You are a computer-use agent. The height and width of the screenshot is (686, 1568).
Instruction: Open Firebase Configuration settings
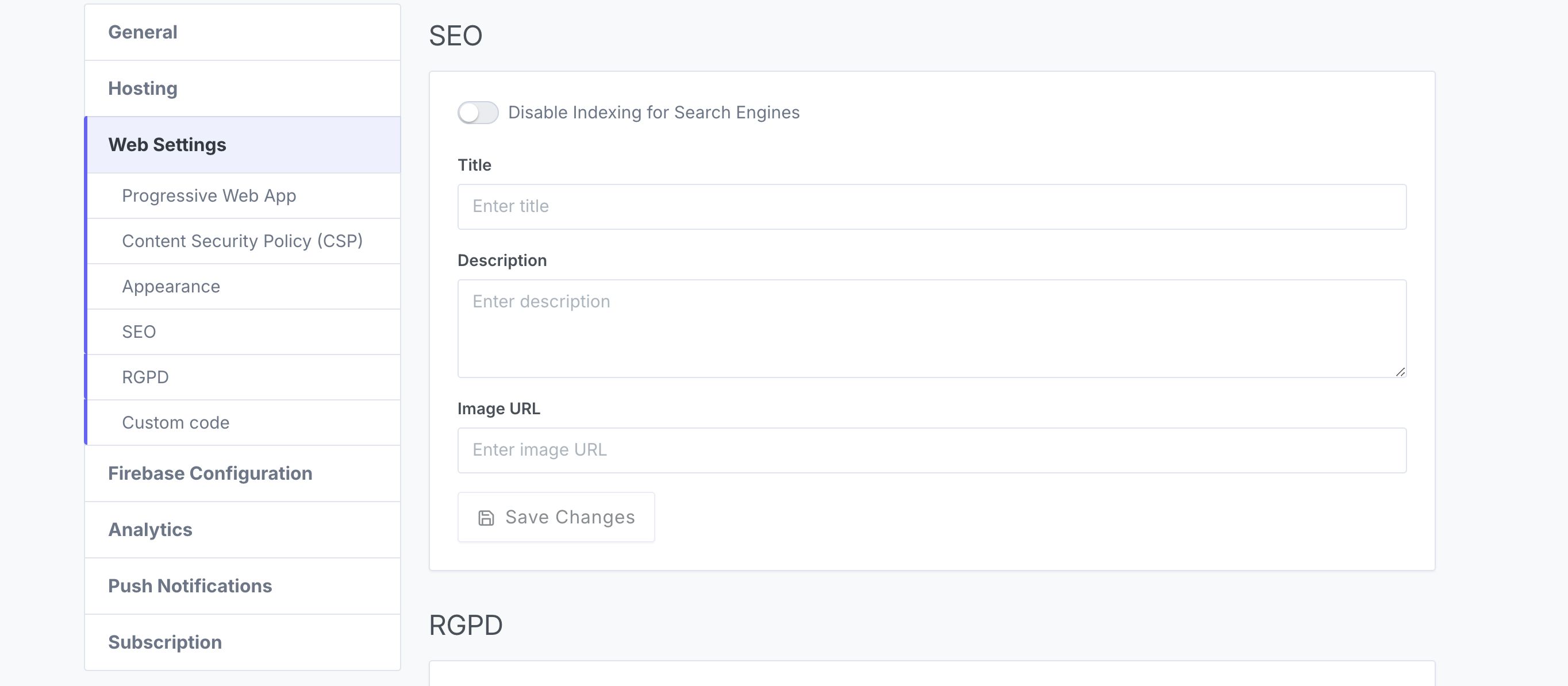click(x=210, y=473)
